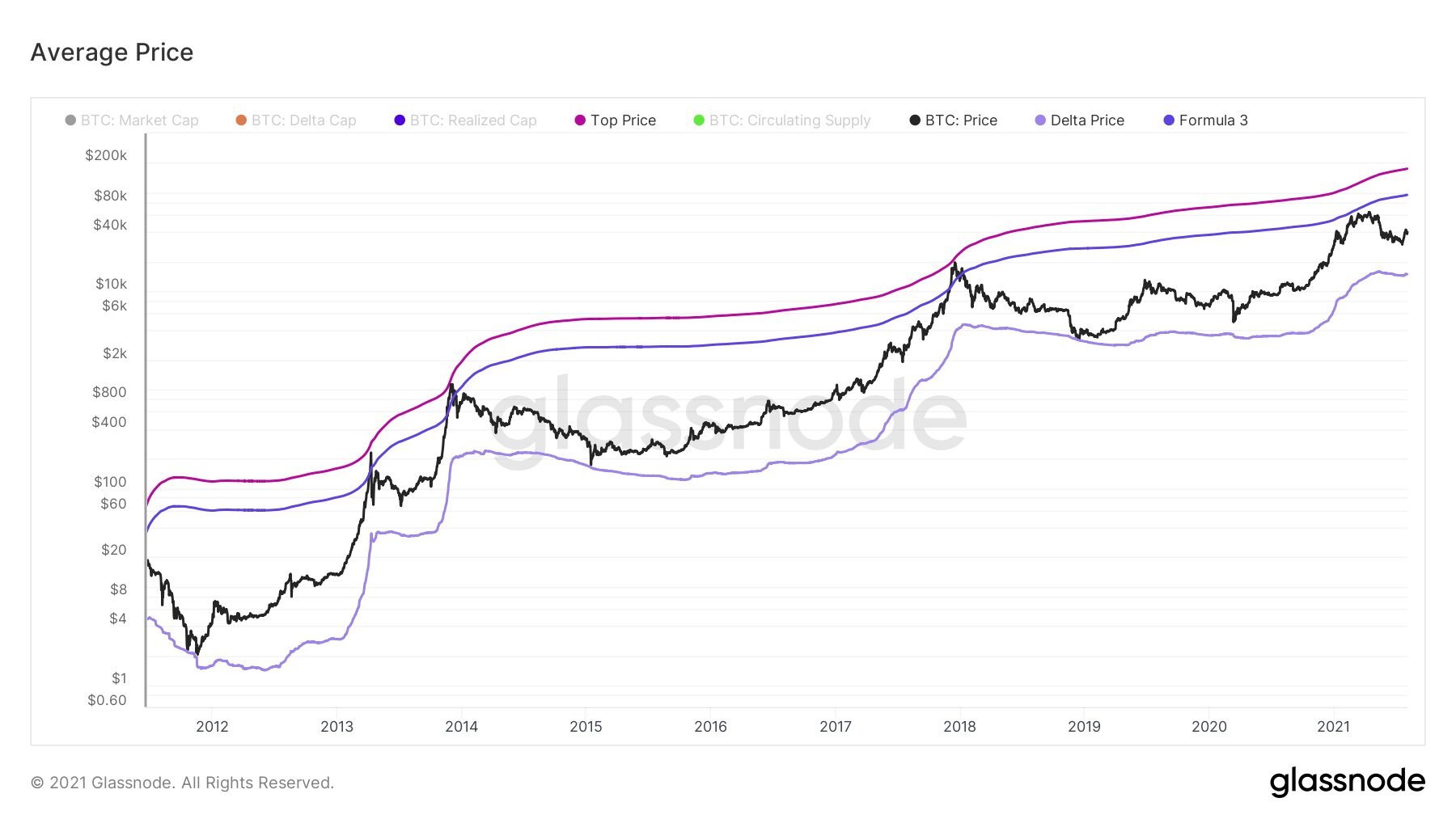Toggle the BTC: Market Cap legend entry
This screenshot has width=1456, height=819.
[x=132, y=120]
